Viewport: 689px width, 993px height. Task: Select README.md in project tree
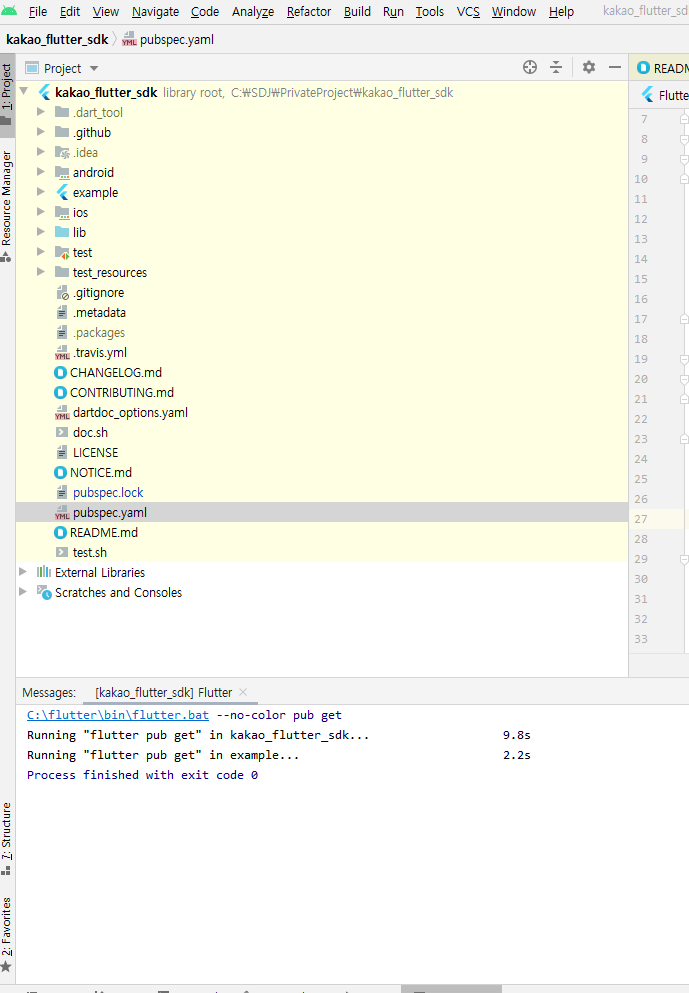103,532
